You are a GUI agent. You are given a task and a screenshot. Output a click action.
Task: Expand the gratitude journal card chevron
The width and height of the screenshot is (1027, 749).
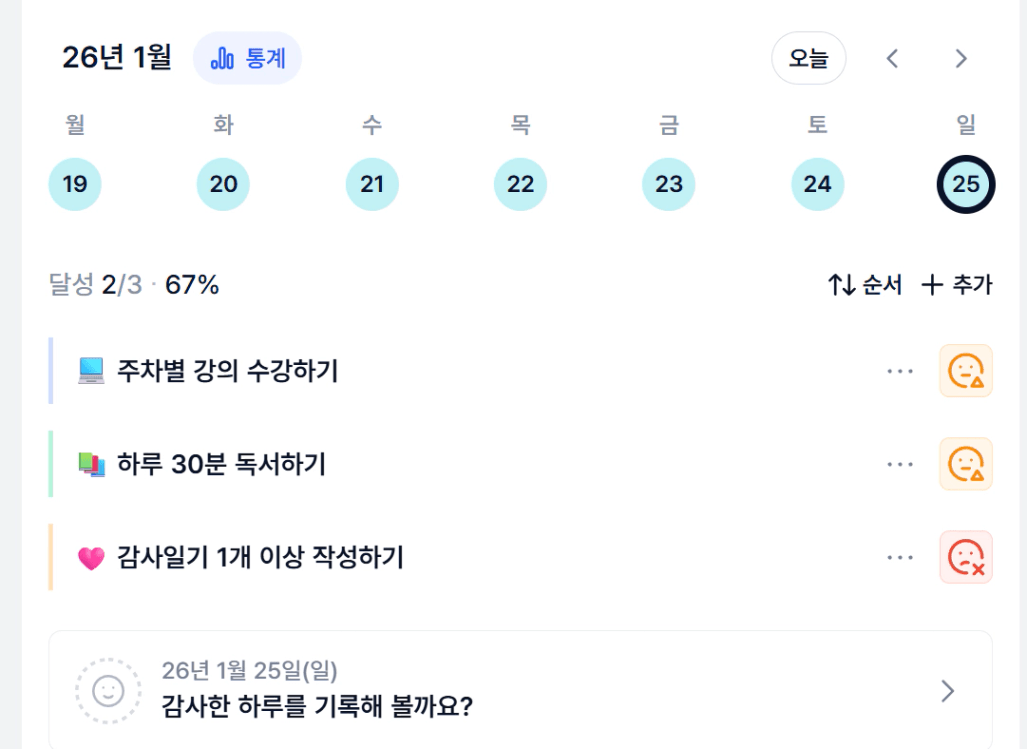pos(948,691)
